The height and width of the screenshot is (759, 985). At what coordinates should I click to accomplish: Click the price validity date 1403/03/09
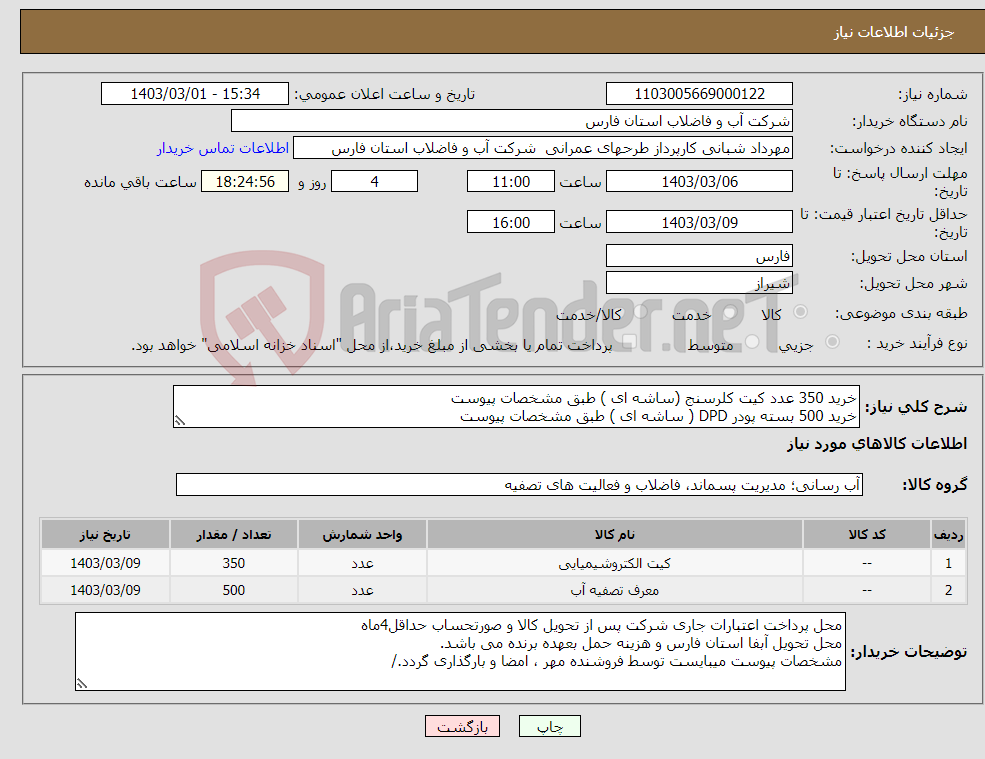699,222
